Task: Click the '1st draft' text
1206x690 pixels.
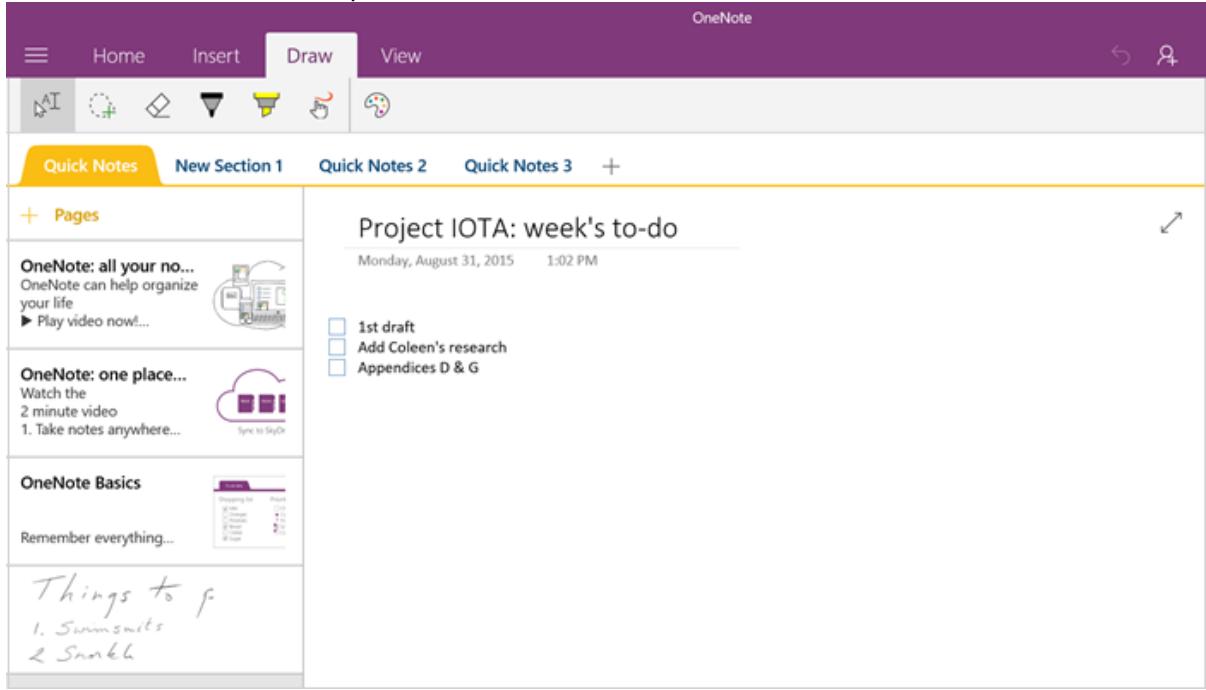Action: tap(386, 327)
